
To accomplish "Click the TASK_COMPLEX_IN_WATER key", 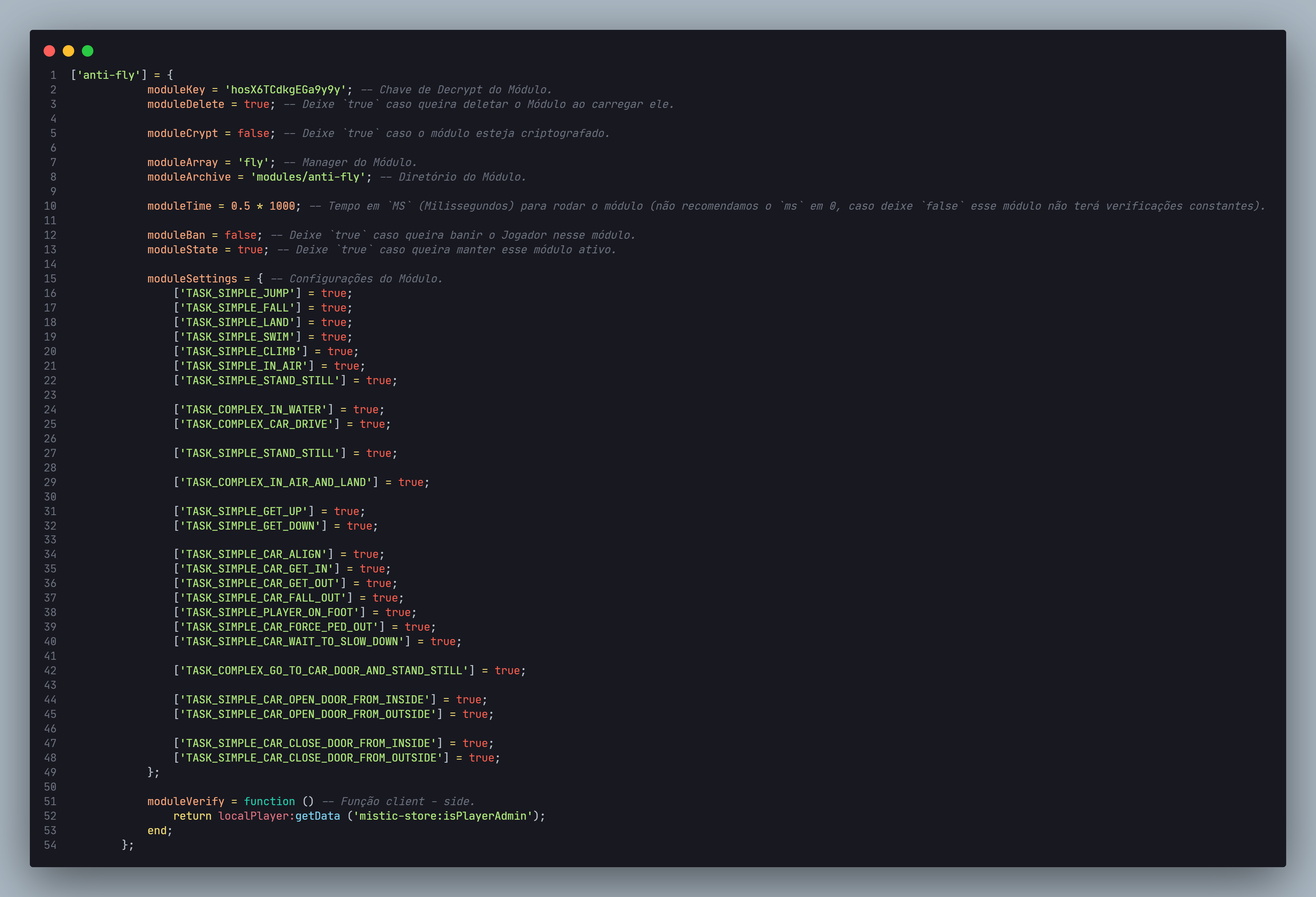I will point(253,409).
